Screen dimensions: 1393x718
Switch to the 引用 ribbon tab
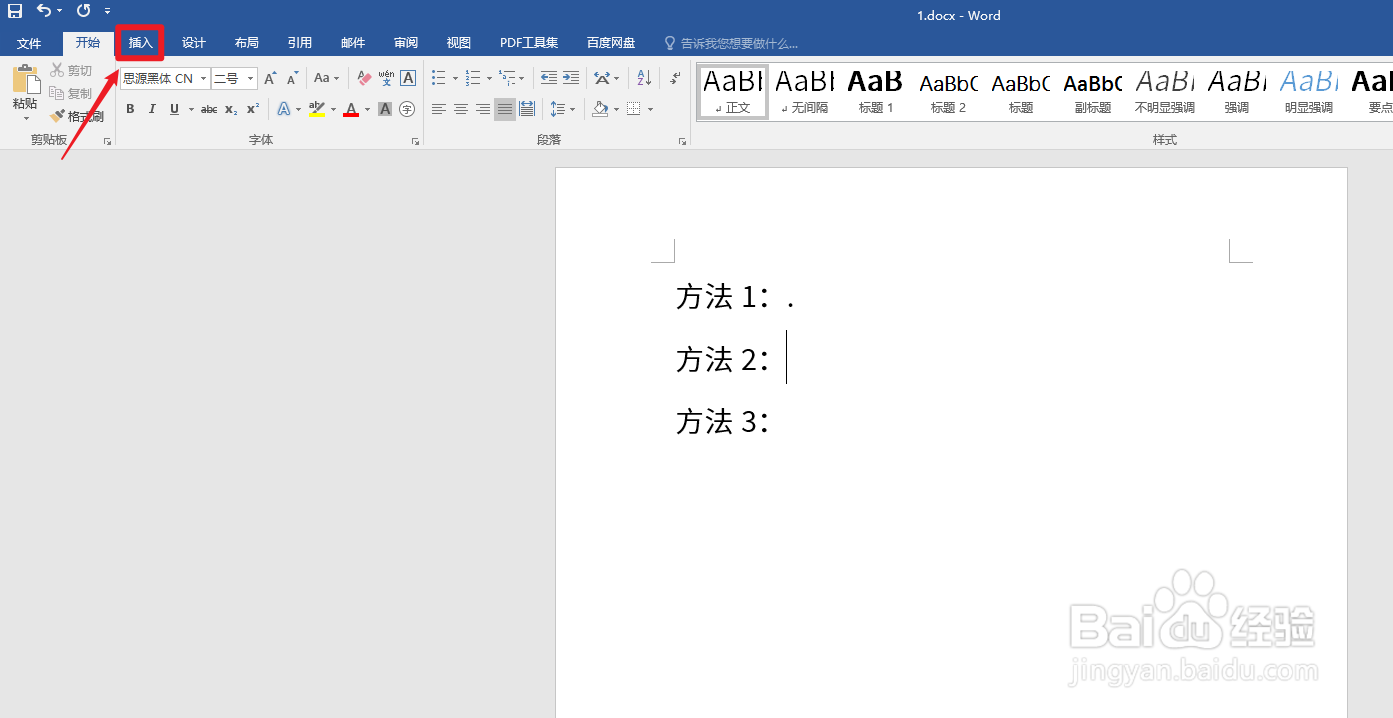click(299, 43)
